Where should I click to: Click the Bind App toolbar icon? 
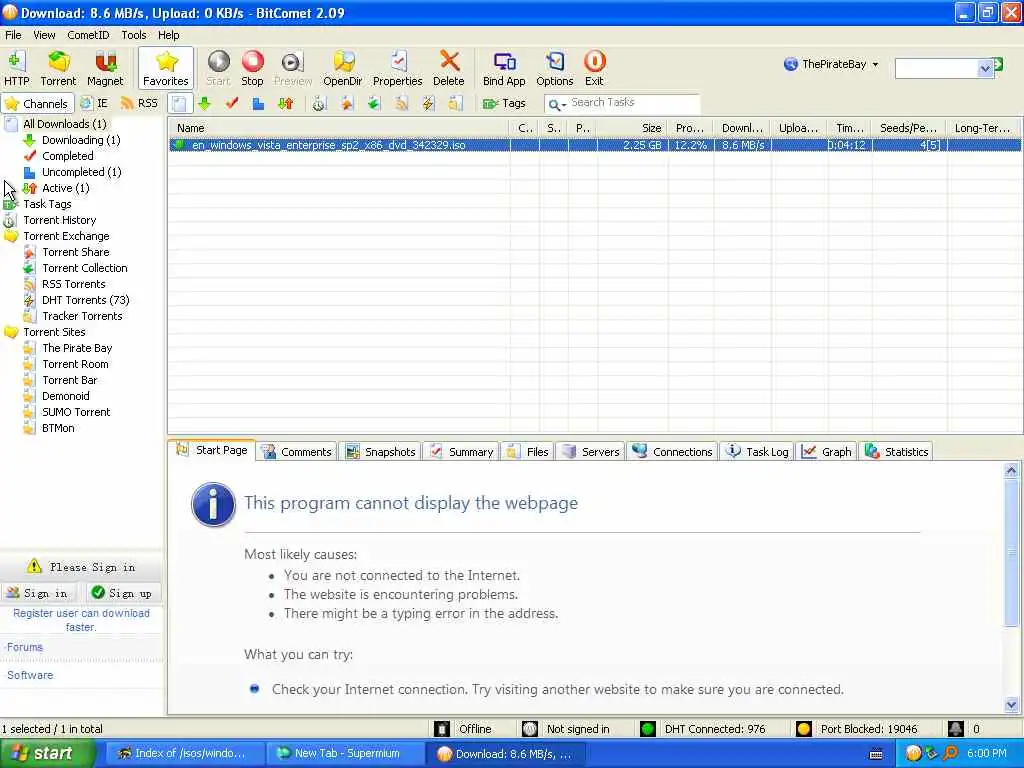(x=504, y=68)
